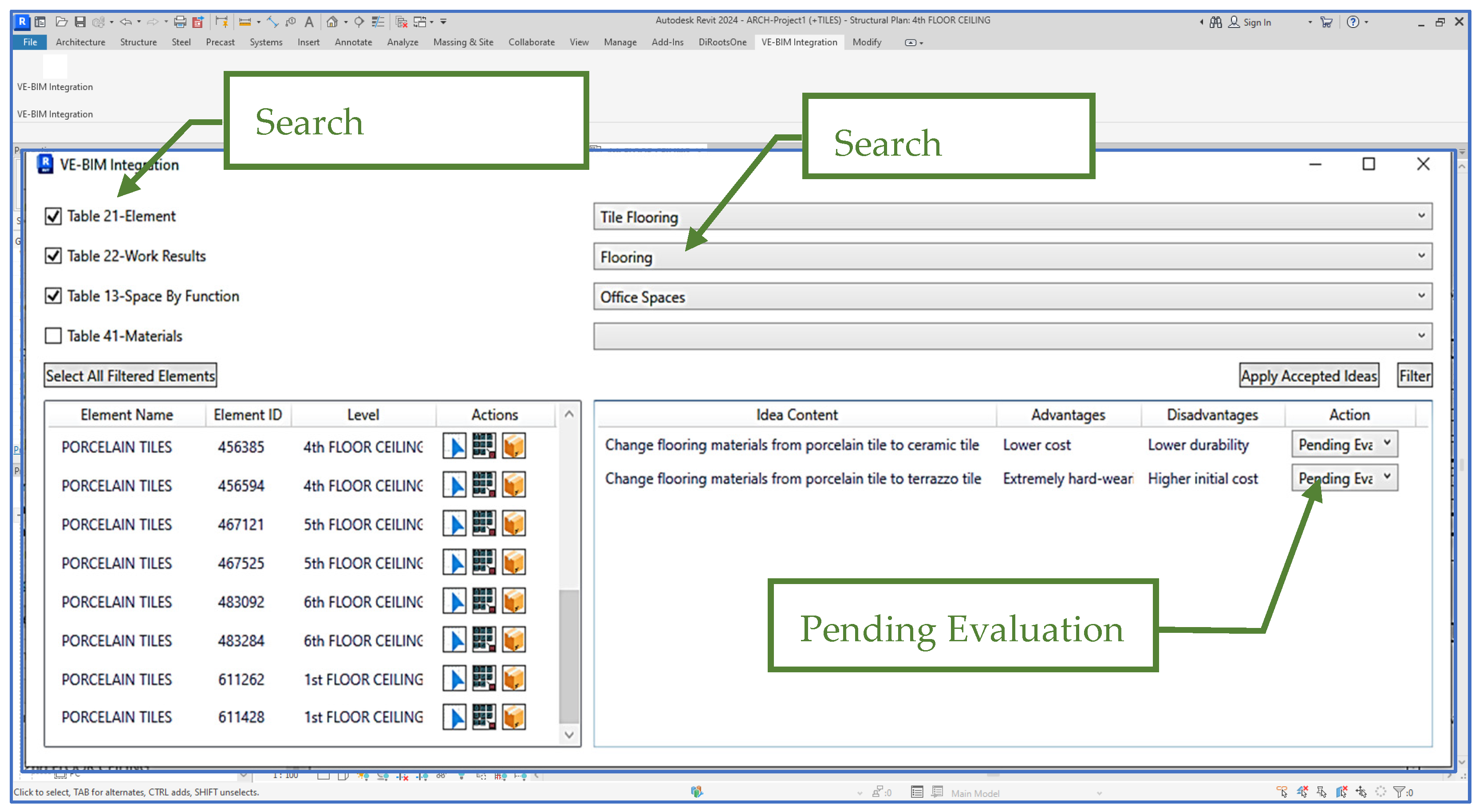Switch to the Architecture ribbon tab
1483x812 pixels.
[80, 42]
